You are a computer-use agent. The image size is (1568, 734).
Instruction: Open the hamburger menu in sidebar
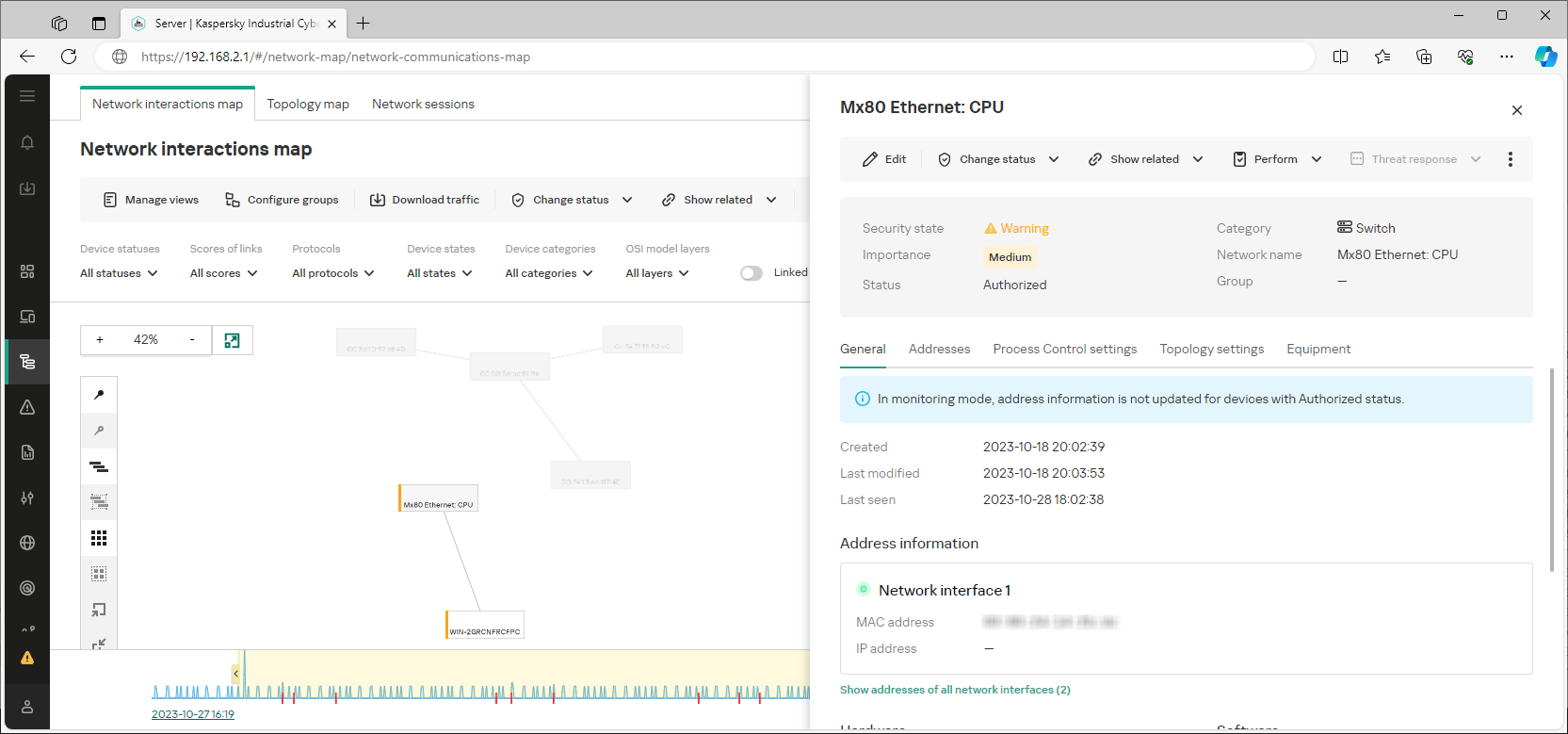(x=27, y=96)
